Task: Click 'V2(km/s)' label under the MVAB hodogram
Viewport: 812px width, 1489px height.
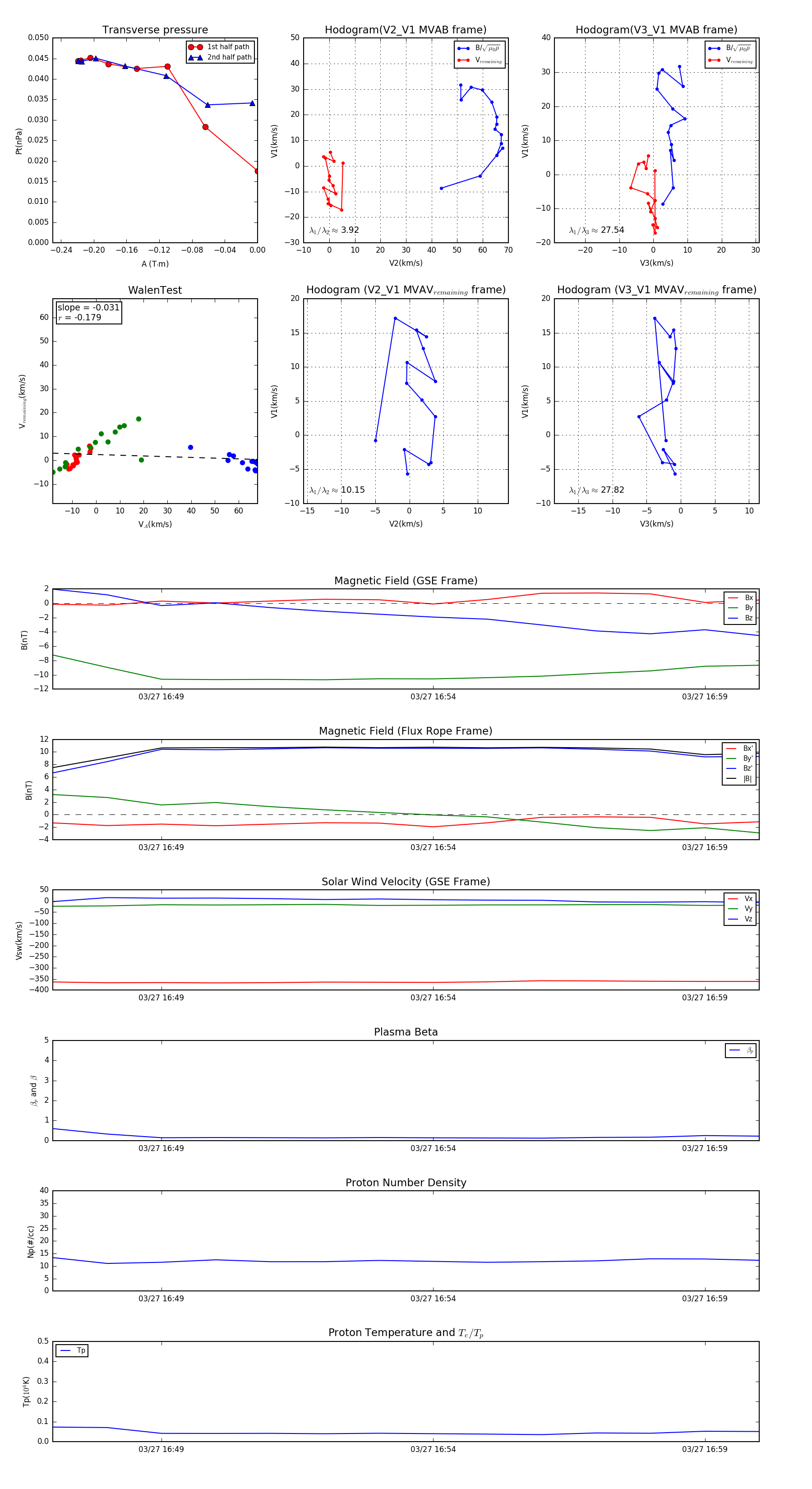Action: 406,263
